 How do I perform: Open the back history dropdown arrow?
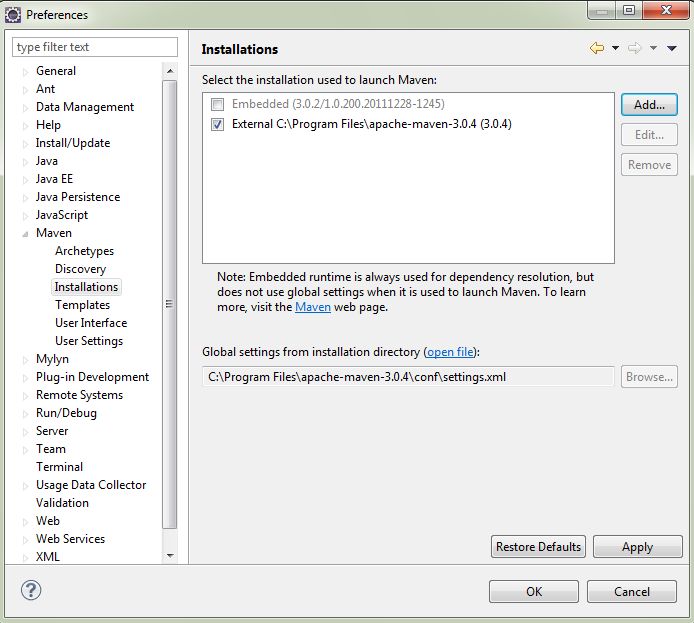(x=615, y=48)
